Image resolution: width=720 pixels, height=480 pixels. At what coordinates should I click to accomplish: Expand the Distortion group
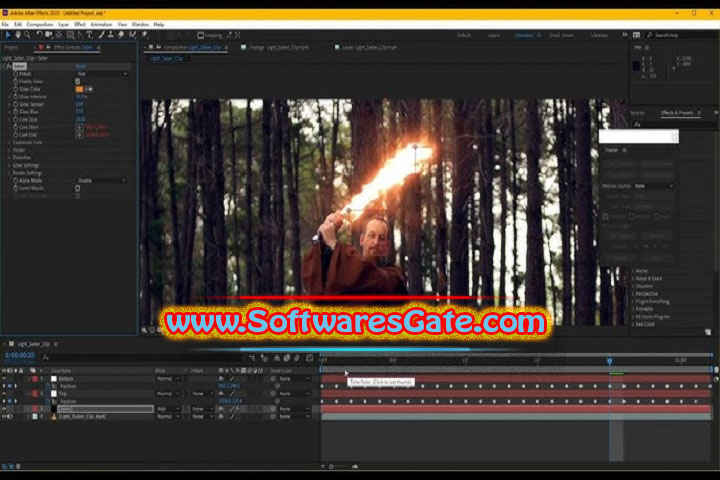9,158
